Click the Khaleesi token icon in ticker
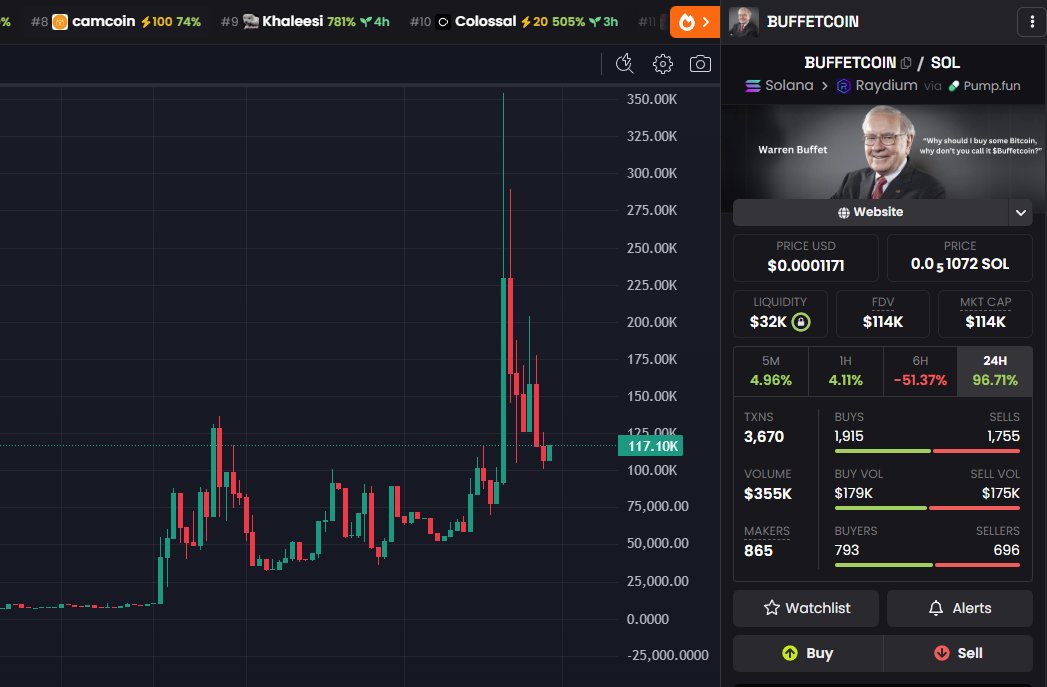1047x687 pixels. tap(250, 22)
